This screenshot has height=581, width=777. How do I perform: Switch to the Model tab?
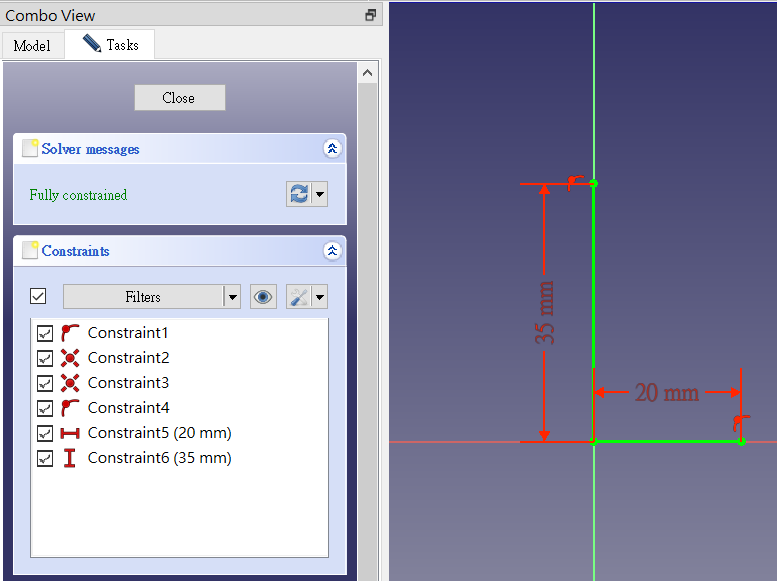click(33, 46)
